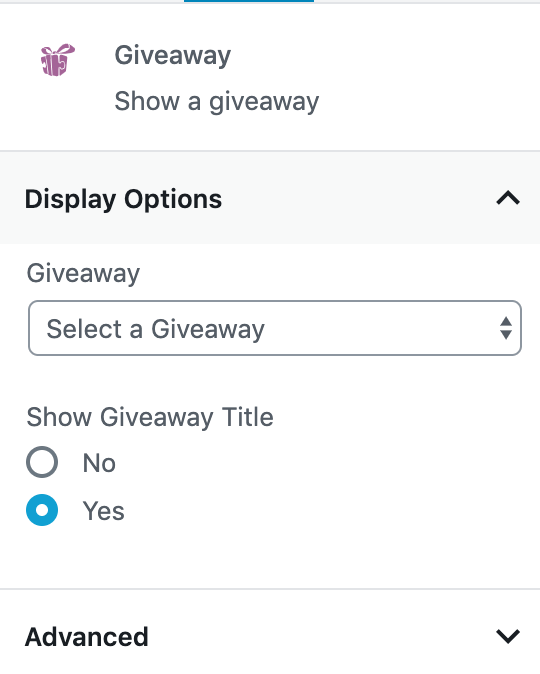Click the Giveaway label above the dropdown
540x674 pixels.
83,273
